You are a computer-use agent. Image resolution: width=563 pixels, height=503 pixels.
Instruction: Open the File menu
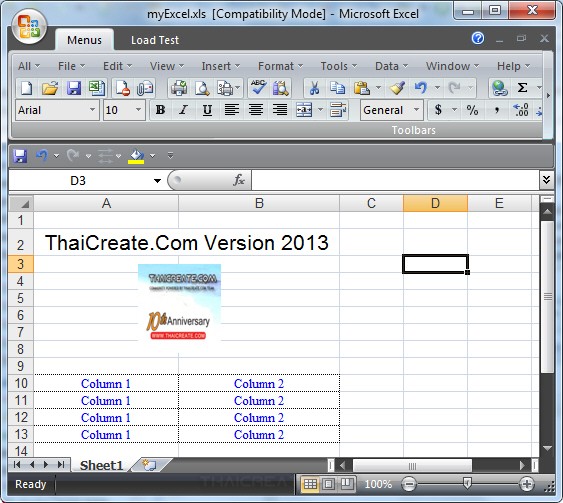pos(71,66)
